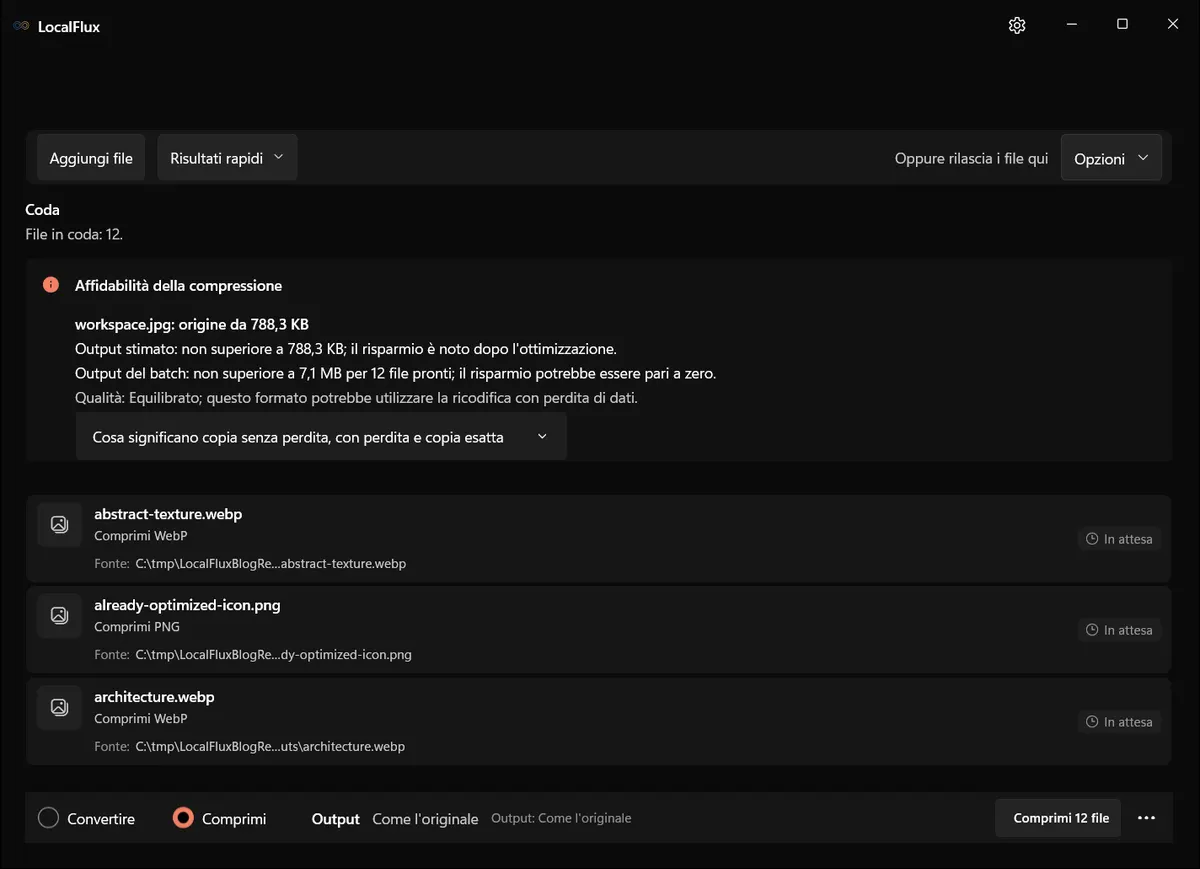Click the 'File in coda: 12.' counter text
Image resolution: width=1200 pixels, height=869 pixels.
[x=74, y=234]
